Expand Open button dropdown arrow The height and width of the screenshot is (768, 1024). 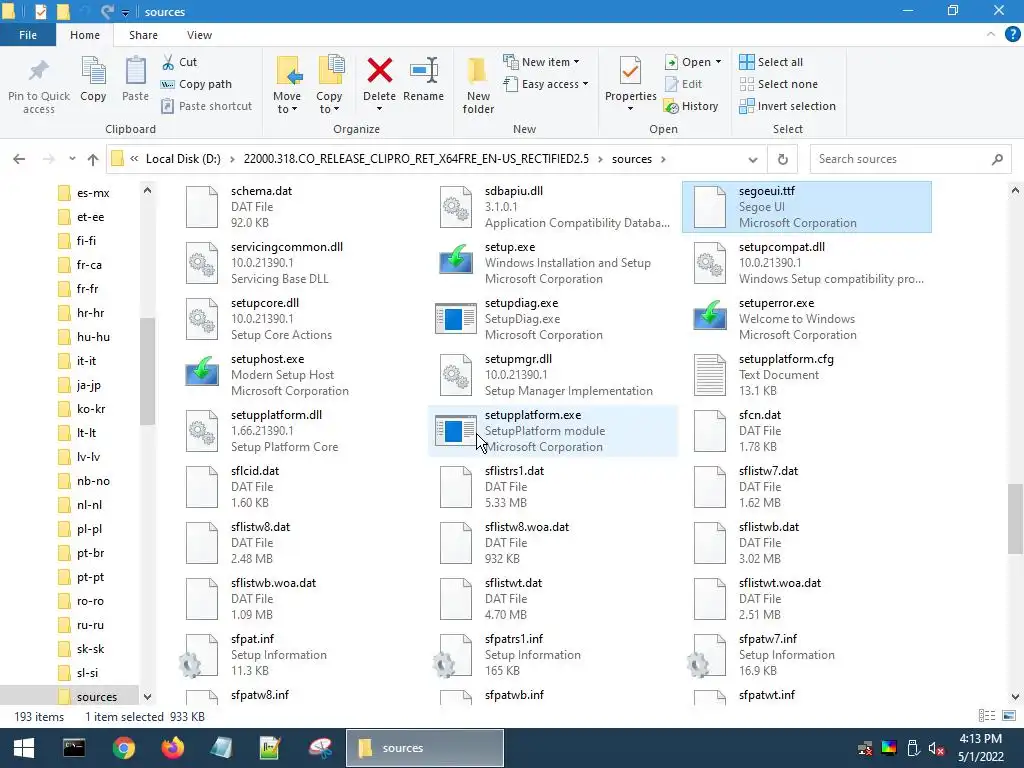[x=718, y=62]
